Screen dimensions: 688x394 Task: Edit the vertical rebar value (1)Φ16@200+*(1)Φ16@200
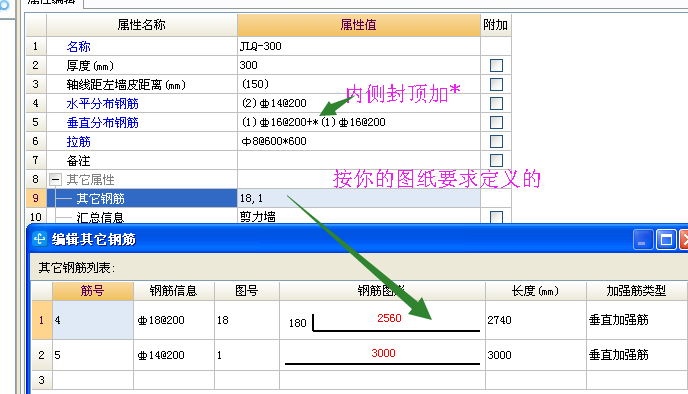[358, 122]
